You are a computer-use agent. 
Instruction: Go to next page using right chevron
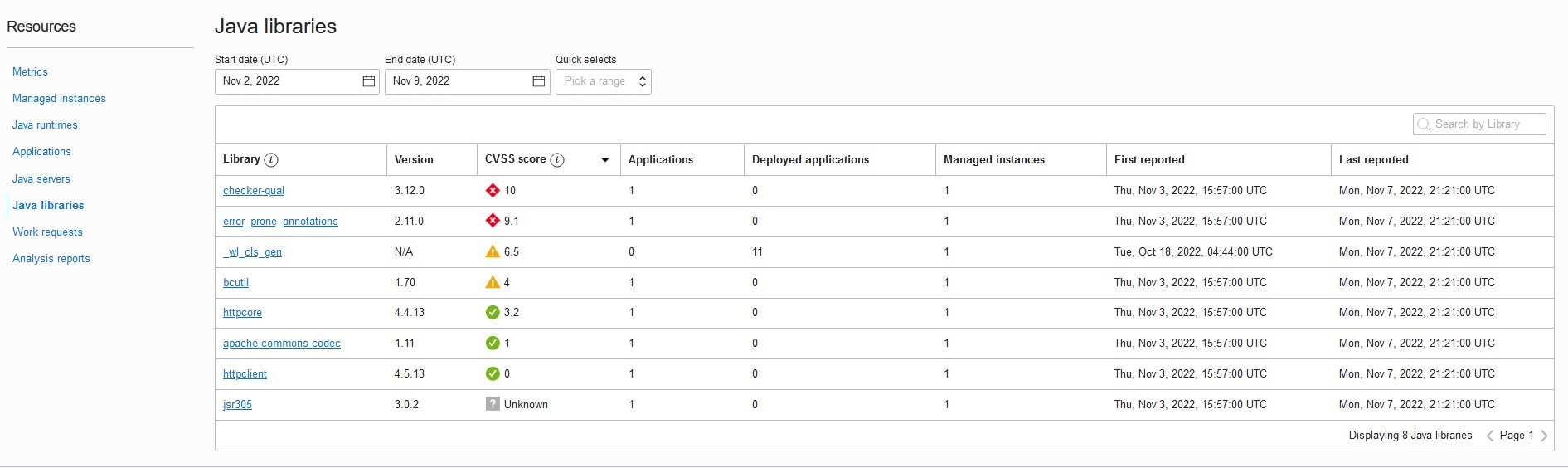click(x=1544, y=436)
